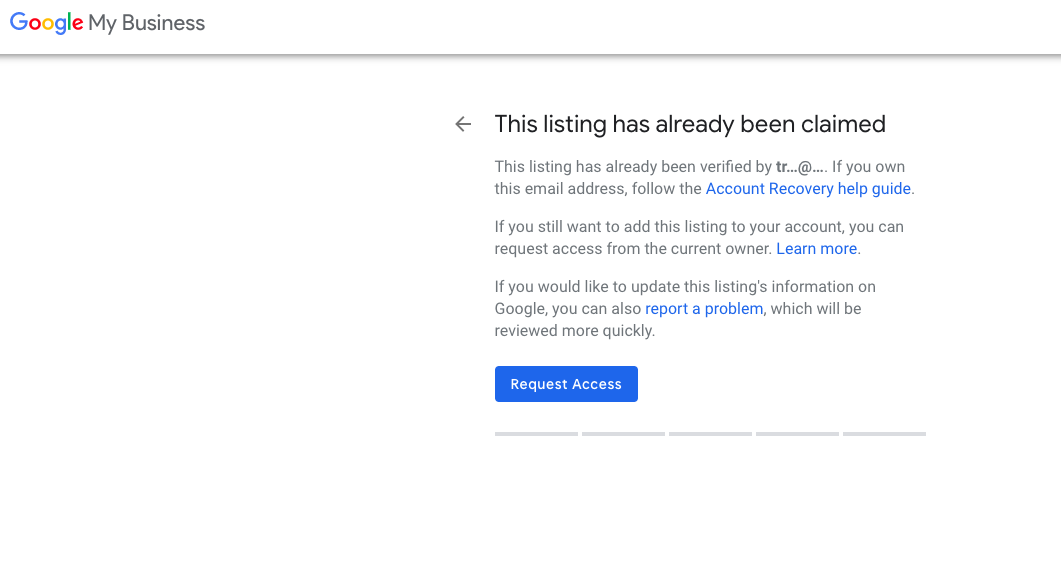Click the 'This listing has already been claimed' heading
The height and width of the screenshot is (572, 1061).
point(690,124)
